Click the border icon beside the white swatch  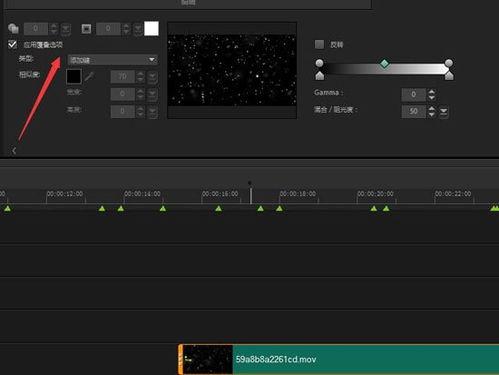86,29
